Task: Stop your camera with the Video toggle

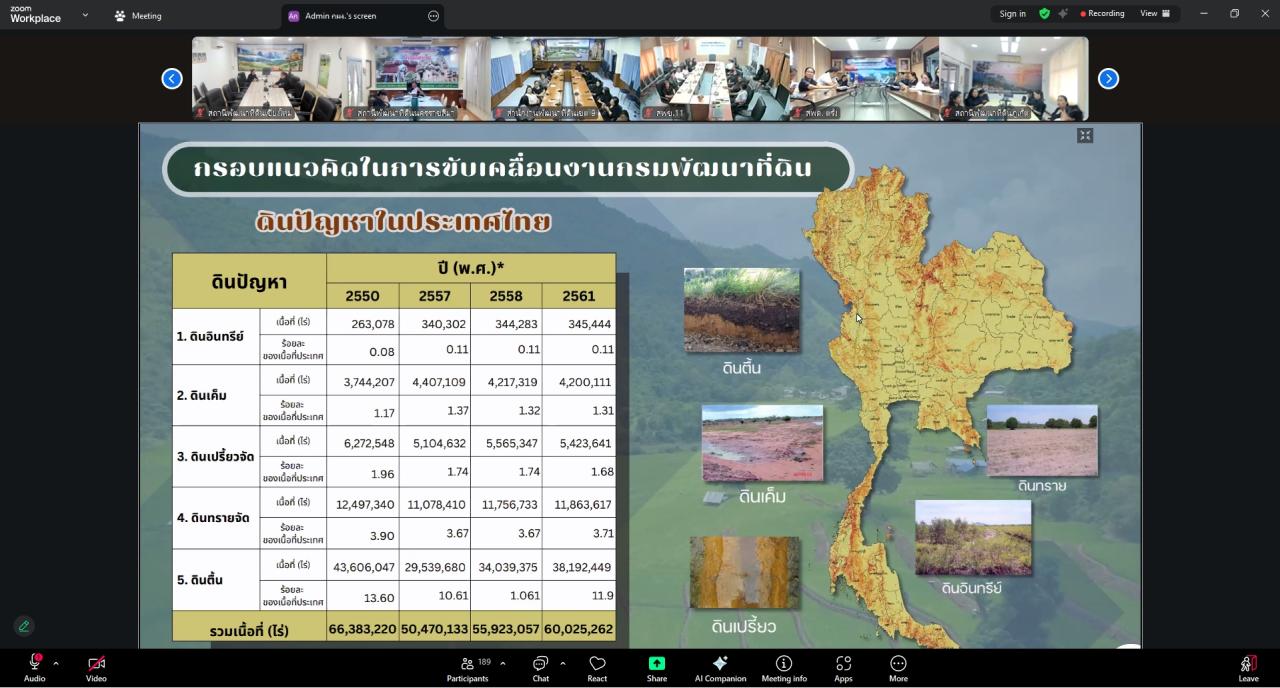Action: pos(95,662)
